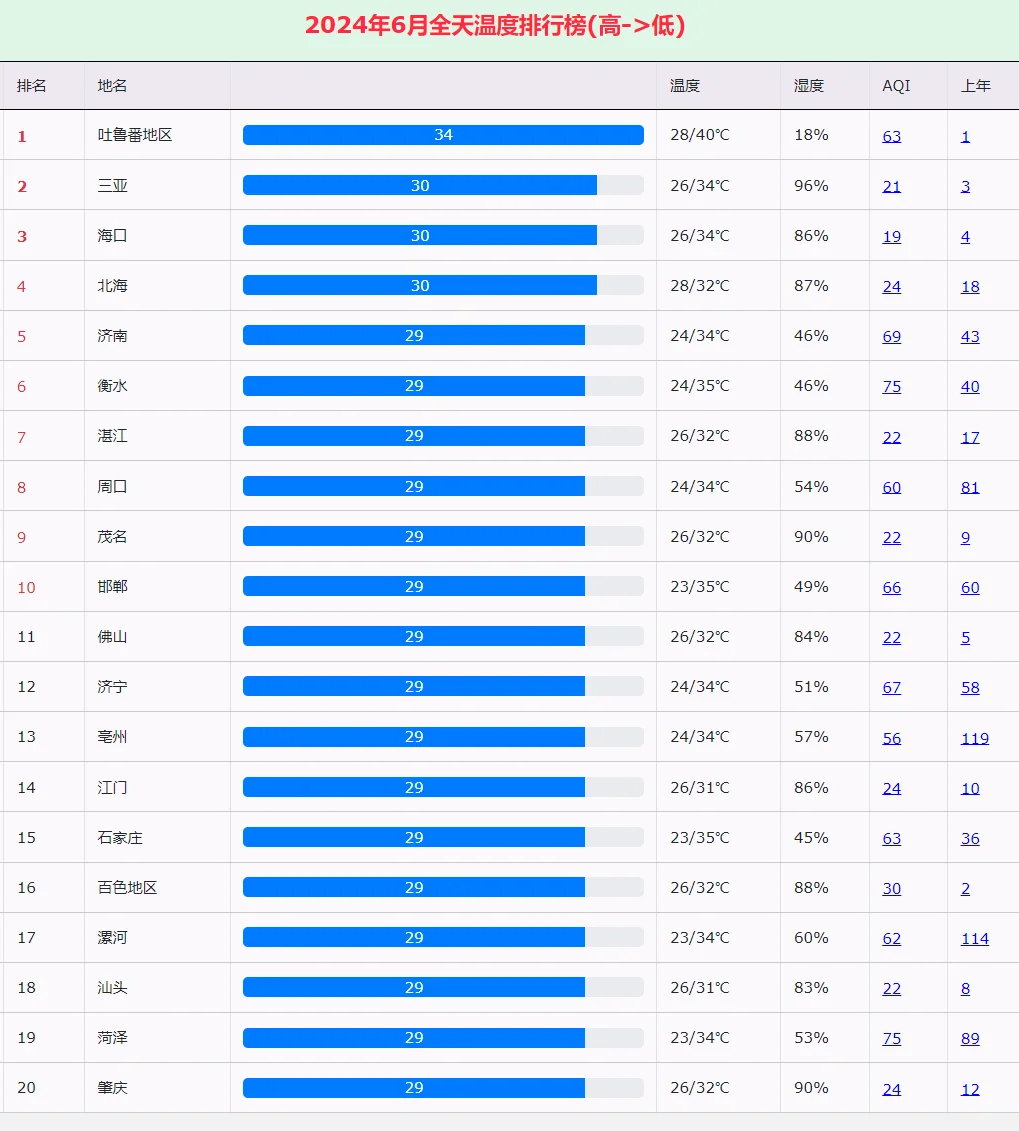Open last-year rank 17 for 湛江
The height and width of the screenshot is (1131, 1019).
[970, 437]
